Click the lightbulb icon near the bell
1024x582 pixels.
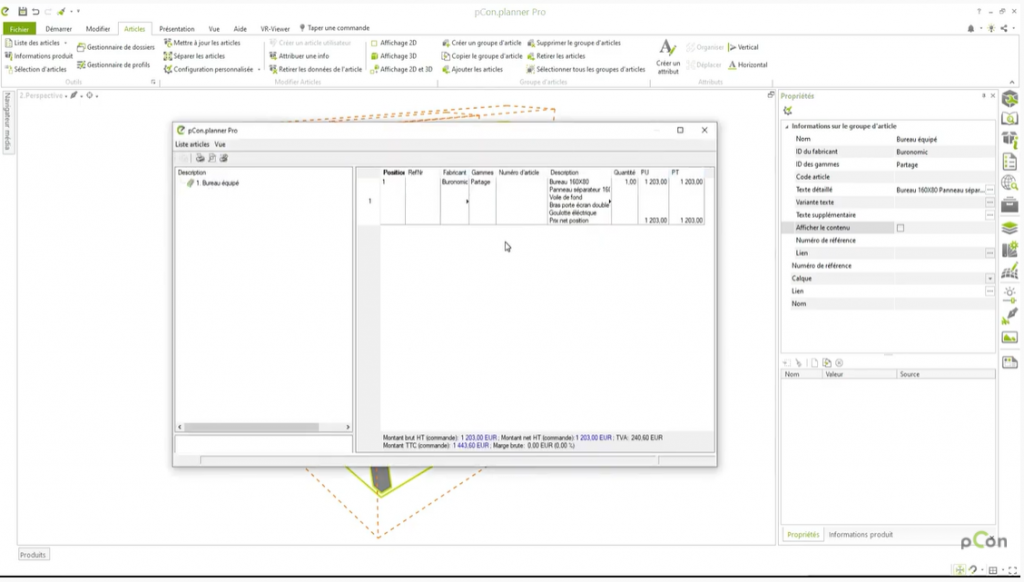pos(991,29)
